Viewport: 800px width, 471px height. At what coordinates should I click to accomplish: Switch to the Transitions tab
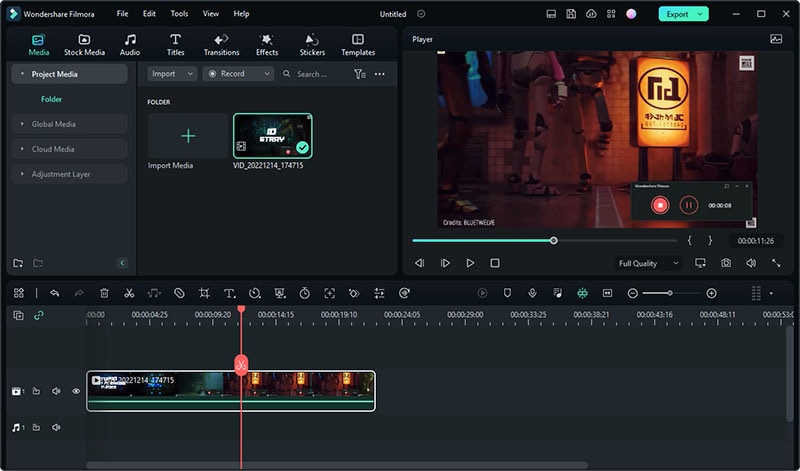point(221,44)
